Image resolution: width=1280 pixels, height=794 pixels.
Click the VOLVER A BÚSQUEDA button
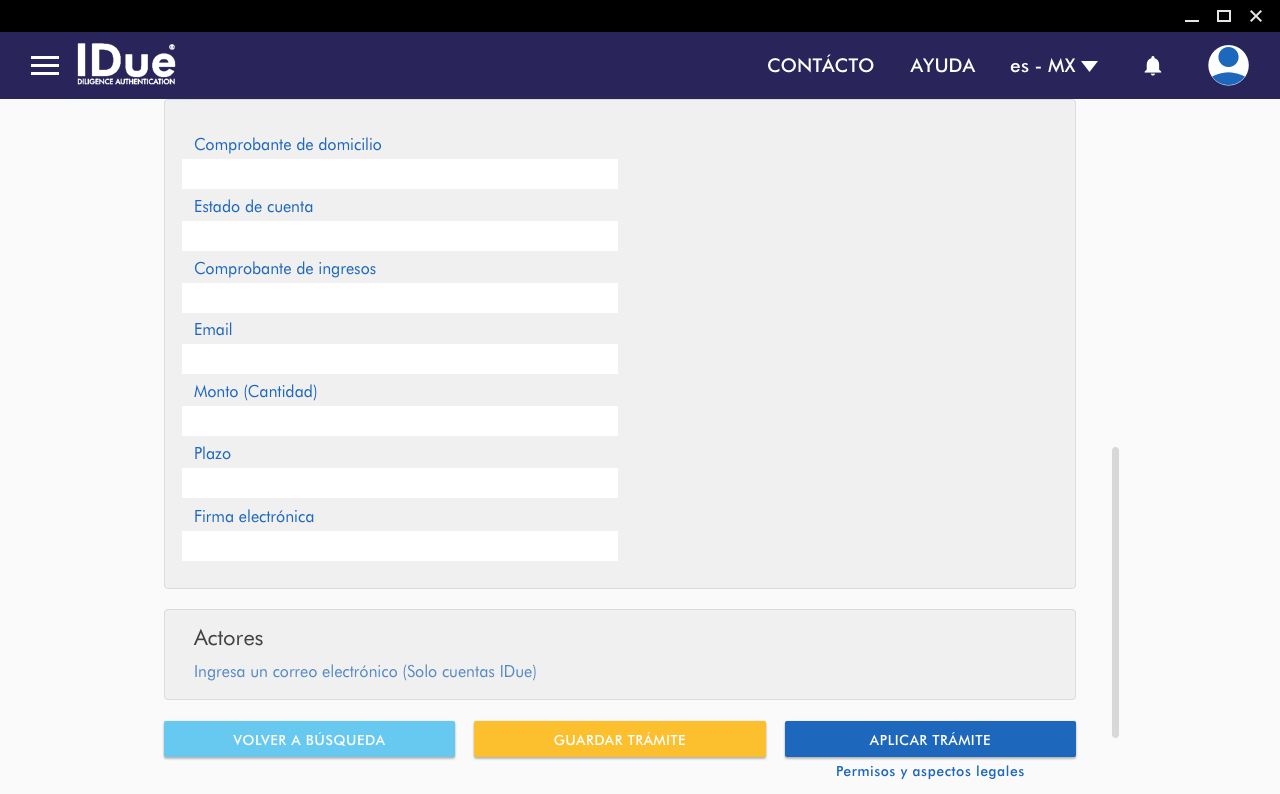pyautogui.click(x=309, y=740)
